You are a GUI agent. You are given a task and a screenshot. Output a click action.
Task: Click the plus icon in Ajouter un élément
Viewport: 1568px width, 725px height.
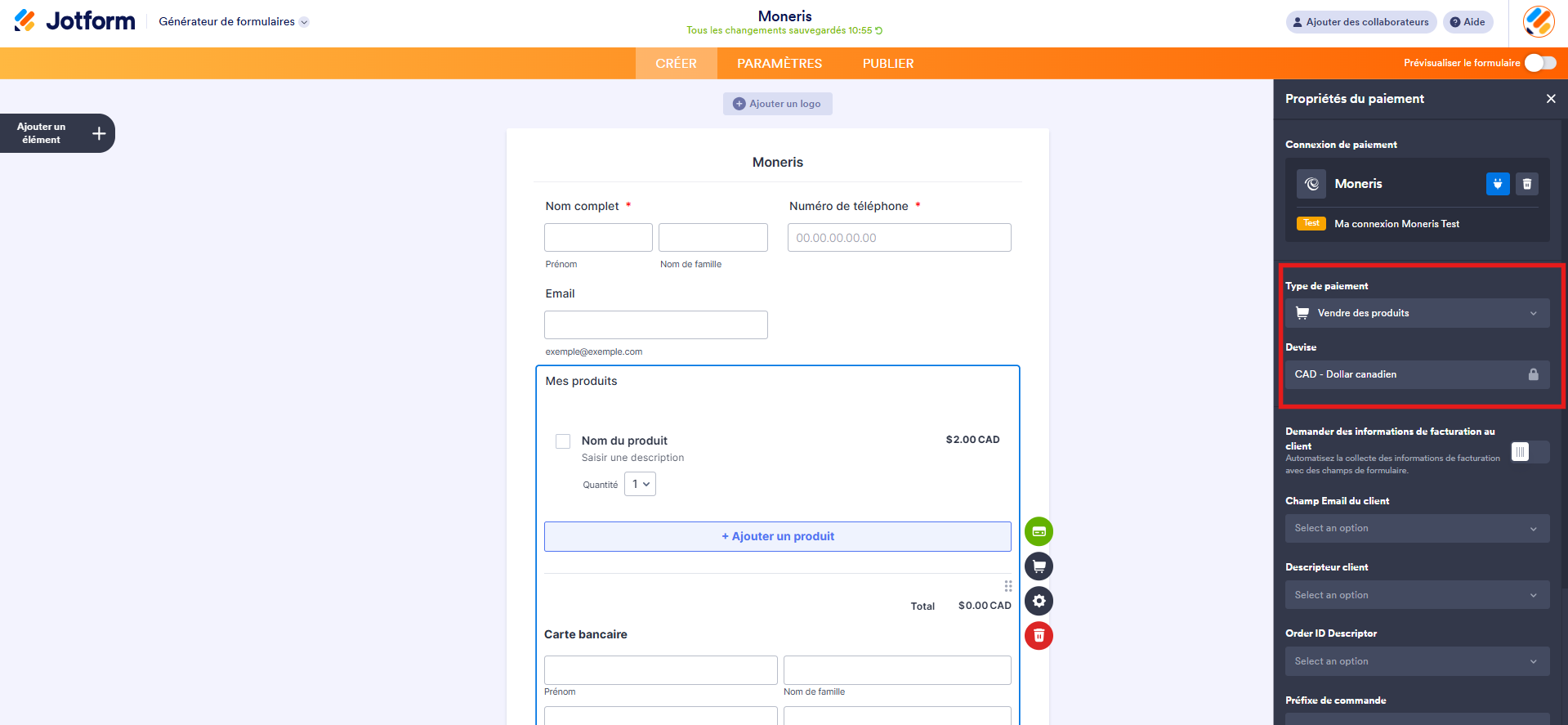(99, 133)
